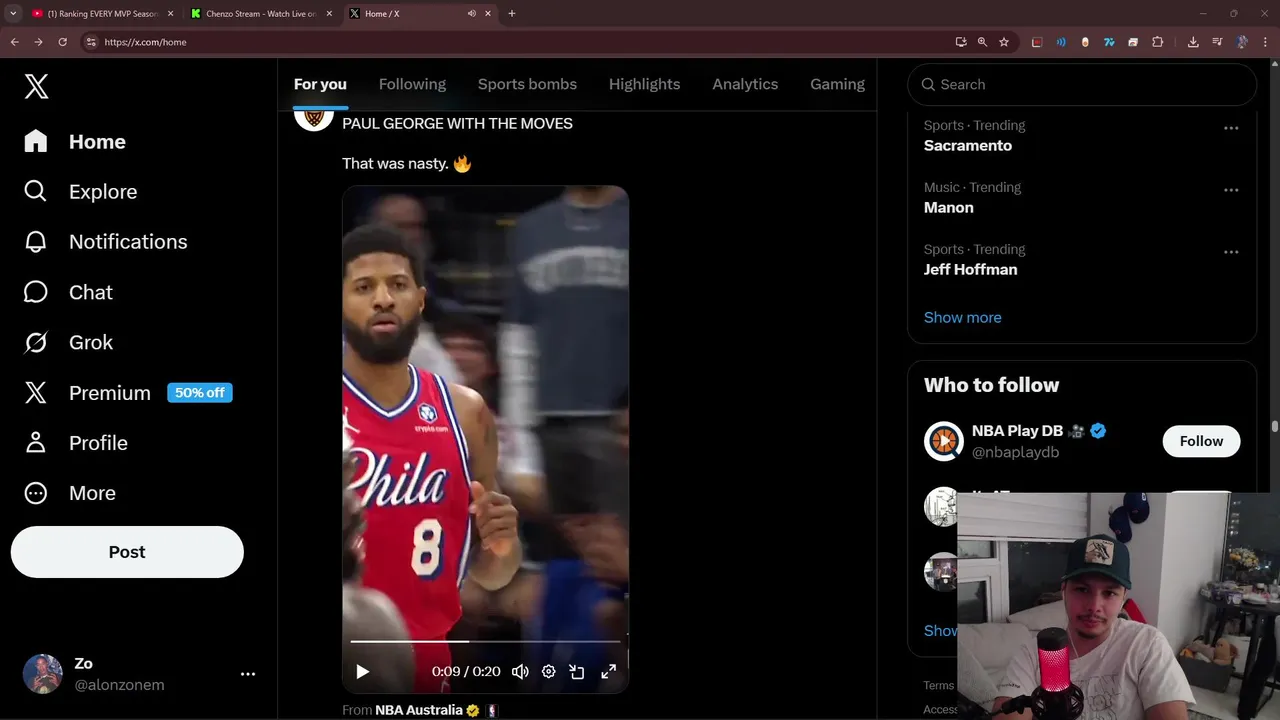Click the Zo profile avatar
1280x720 pixels.
coord(43,674)
